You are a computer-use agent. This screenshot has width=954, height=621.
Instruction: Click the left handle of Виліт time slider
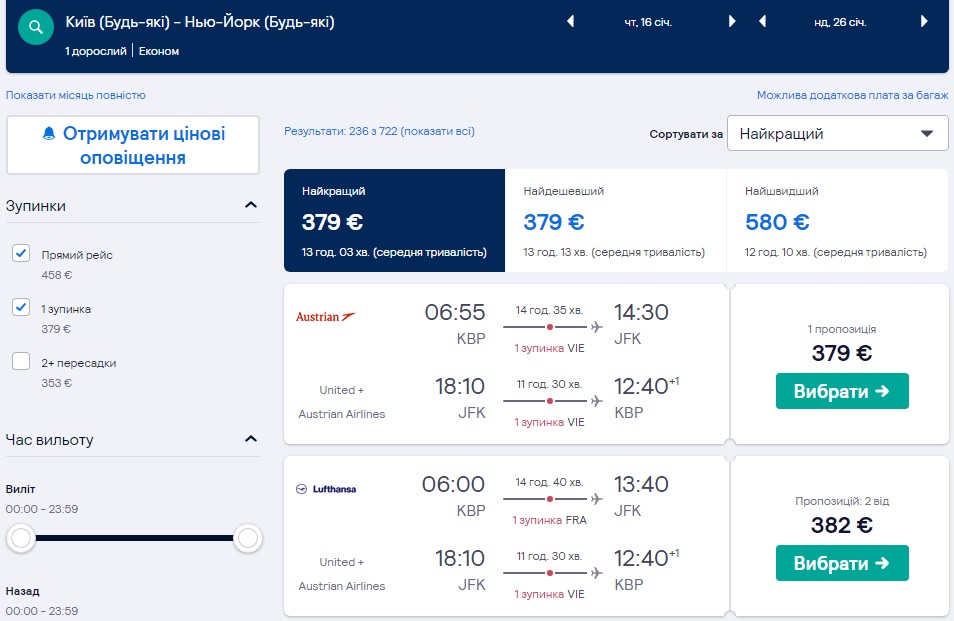tap(21, 539)
